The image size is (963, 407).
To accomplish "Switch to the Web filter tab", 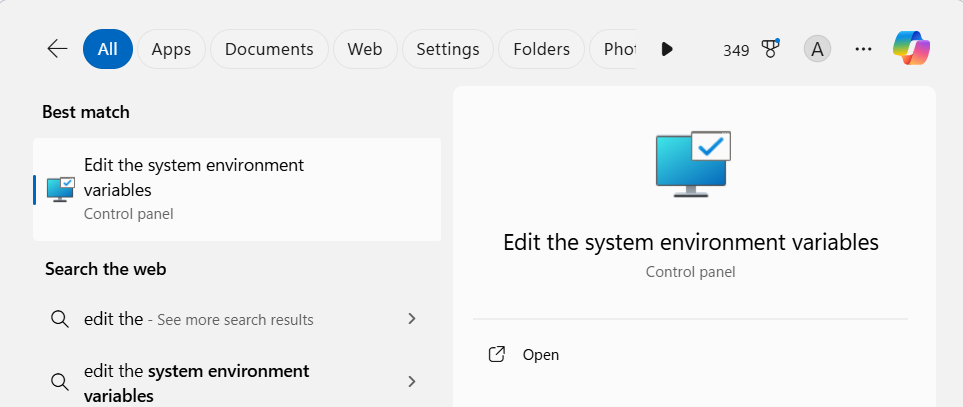I will tap(365, 49).
